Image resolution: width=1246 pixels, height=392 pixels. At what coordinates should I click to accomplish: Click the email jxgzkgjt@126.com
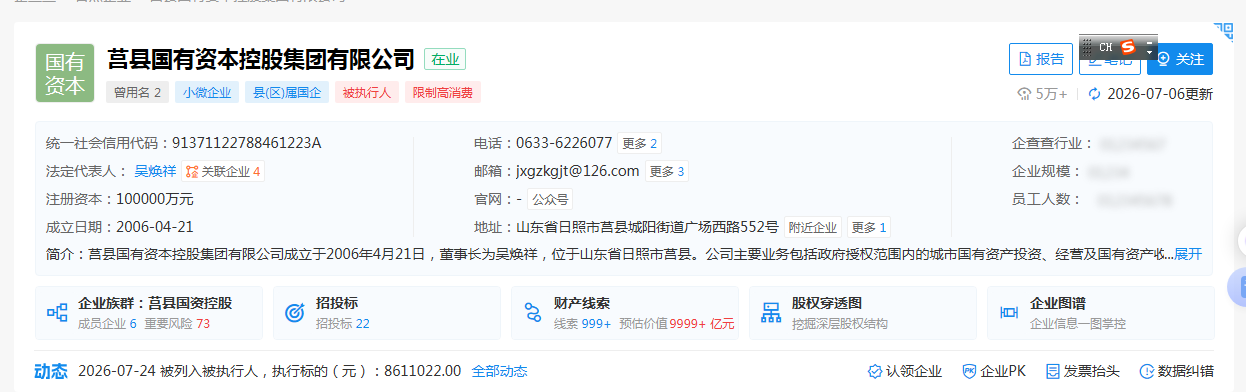pyautogui.click(x=577, y=171)
